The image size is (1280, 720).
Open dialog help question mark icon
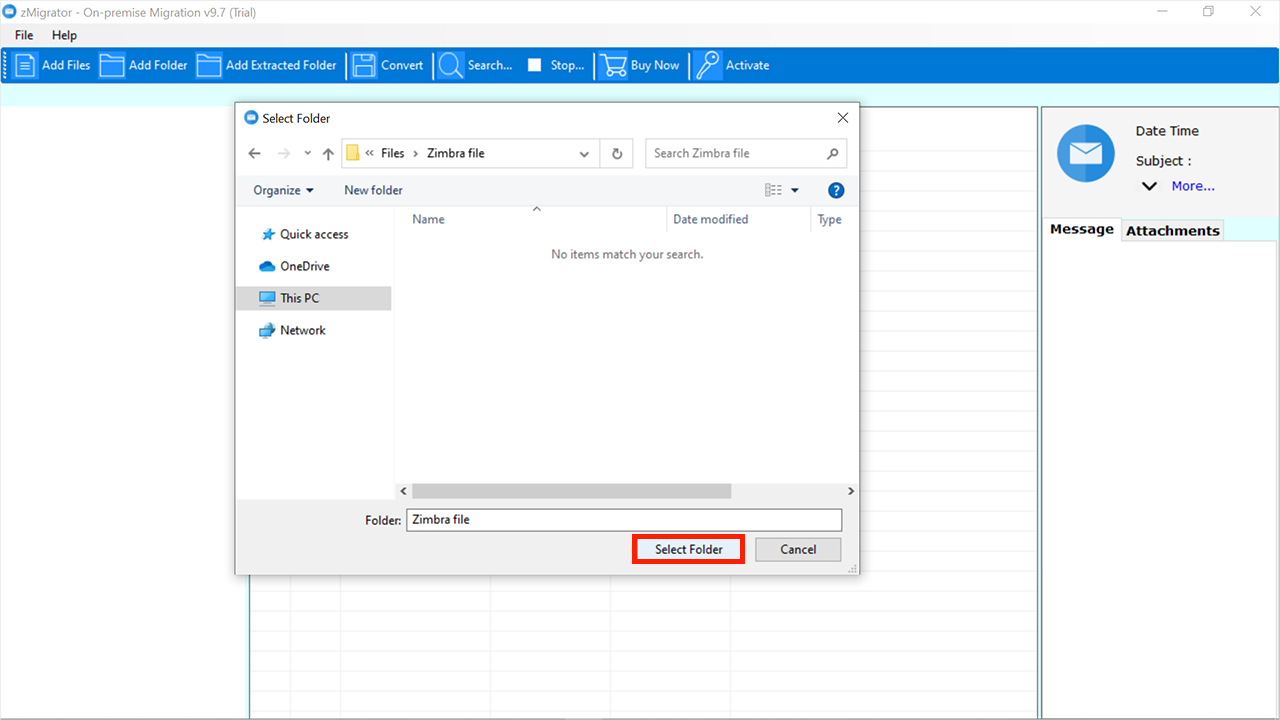pos(836,190)
